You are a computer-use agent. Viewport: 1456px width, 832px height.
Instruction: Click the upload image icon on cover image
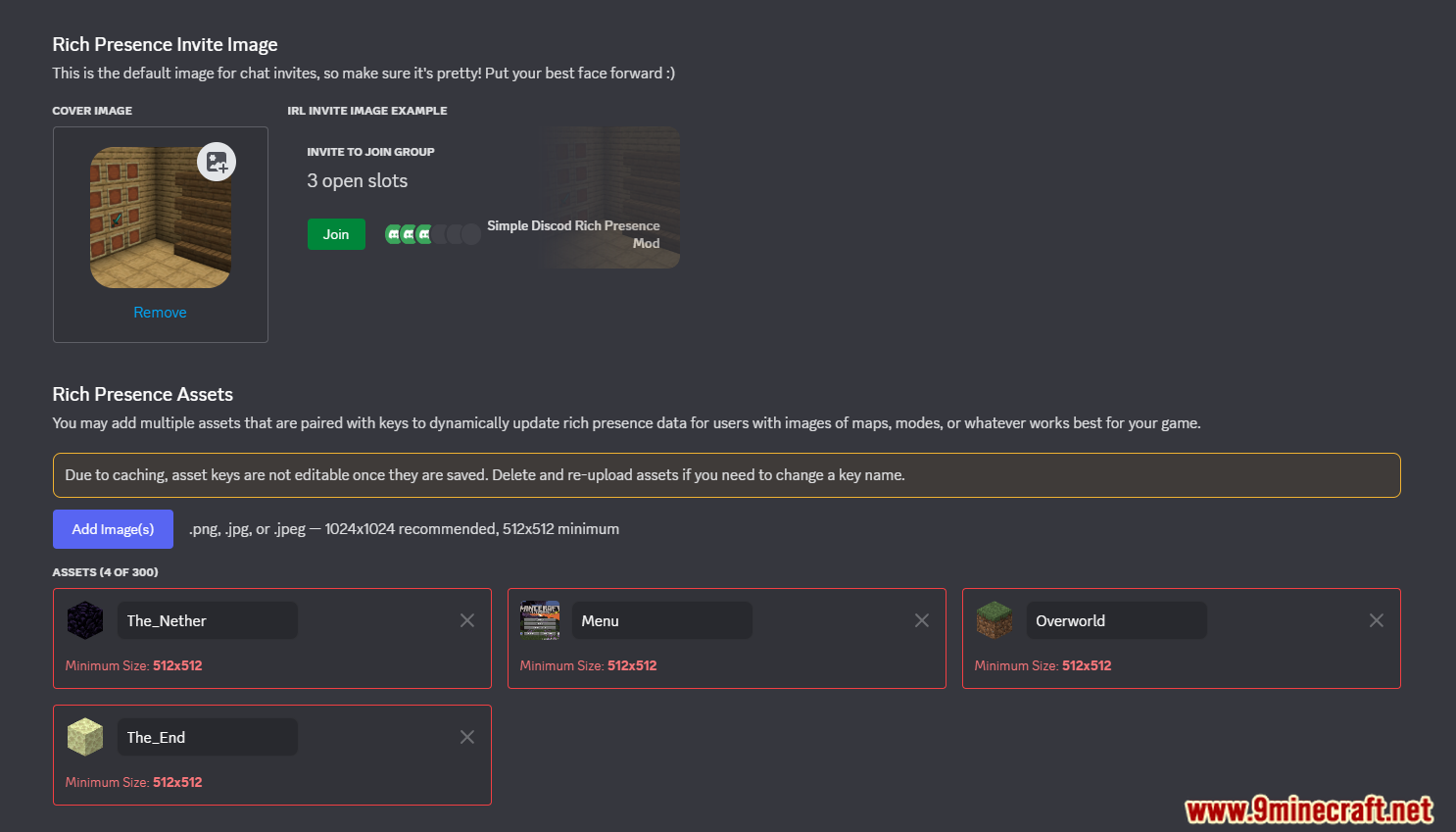(217, 162)
